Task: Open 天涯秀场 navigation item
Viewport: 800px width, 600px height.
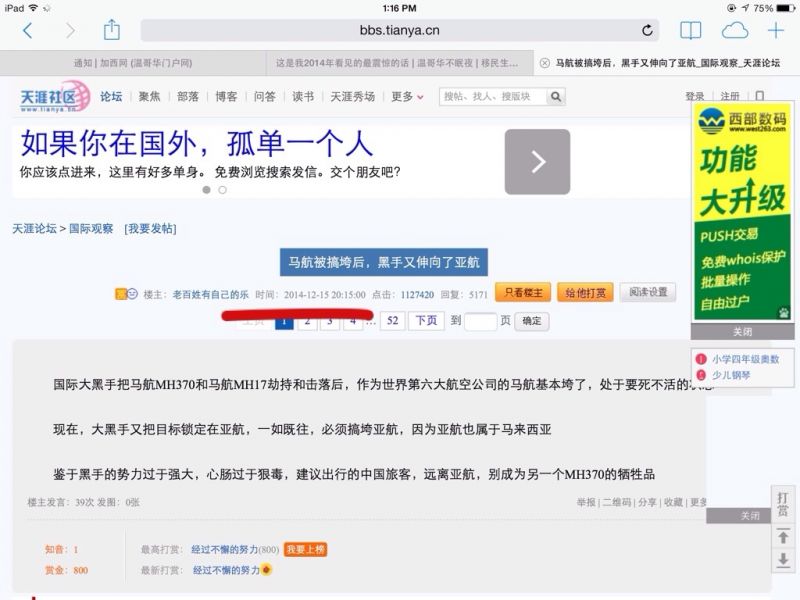Action: 353,96
